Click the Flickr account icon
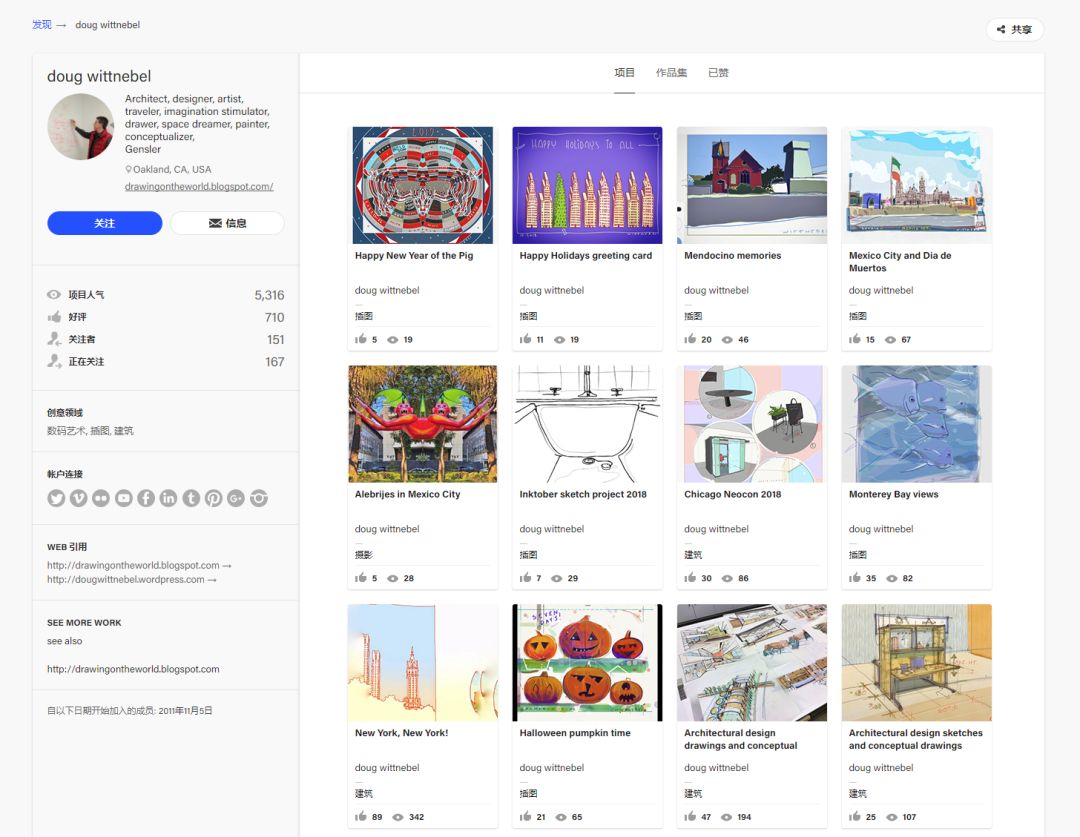Image resolution: width=1080 pixels, height=837 pixels. pos(101,498)
